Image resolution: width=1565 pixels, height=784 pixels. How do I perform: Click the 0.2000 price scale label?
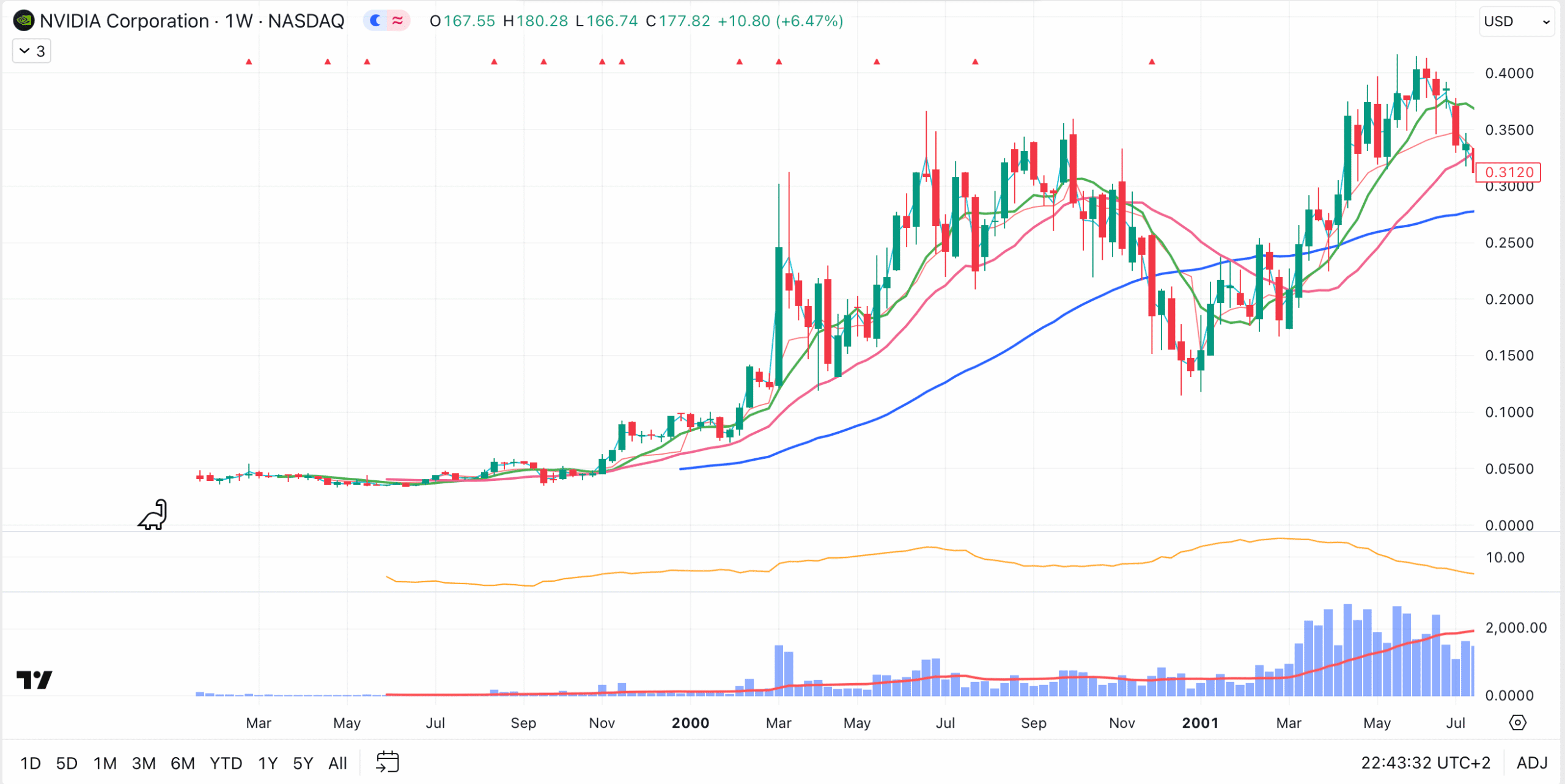coord(1509,299)
